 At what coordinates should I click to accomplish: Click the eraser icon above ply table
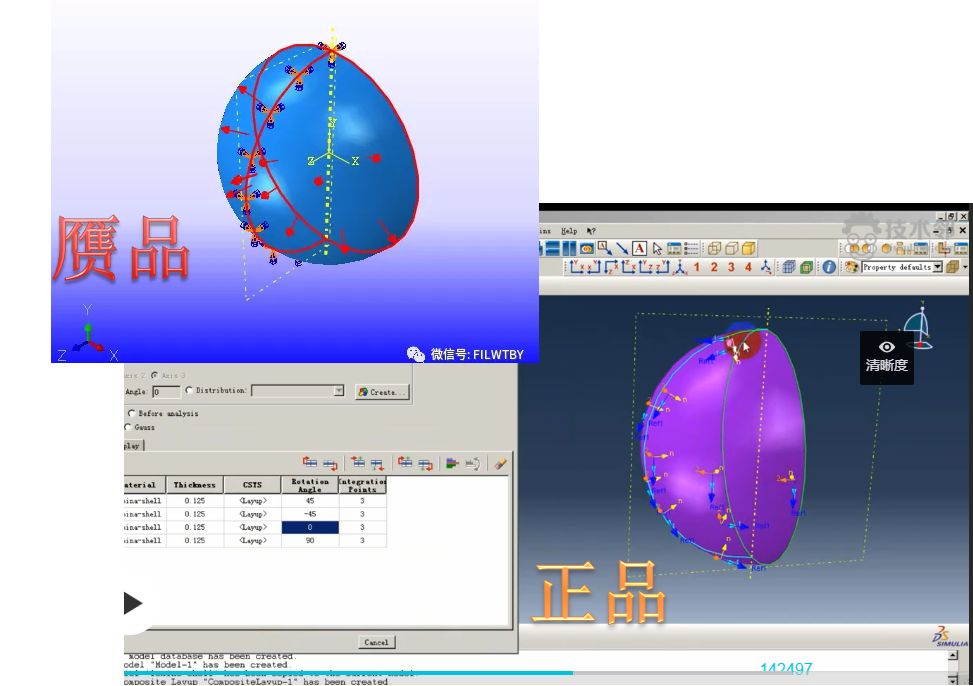[x=500, y=463]
